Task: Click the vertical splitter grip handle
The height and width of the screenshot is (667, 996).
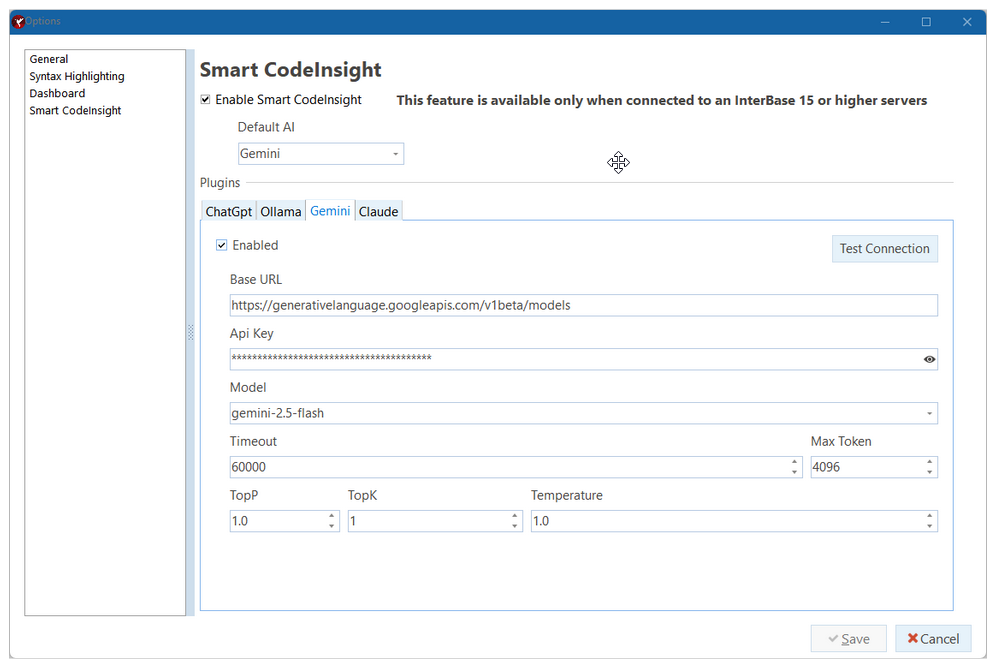Action: point(191,332)
